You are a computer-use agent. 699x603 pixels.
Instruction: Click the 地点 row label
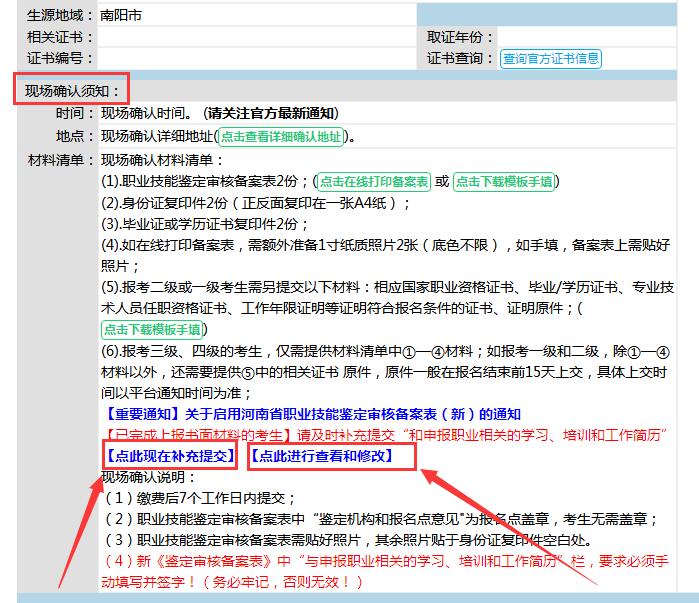point(70,136)
